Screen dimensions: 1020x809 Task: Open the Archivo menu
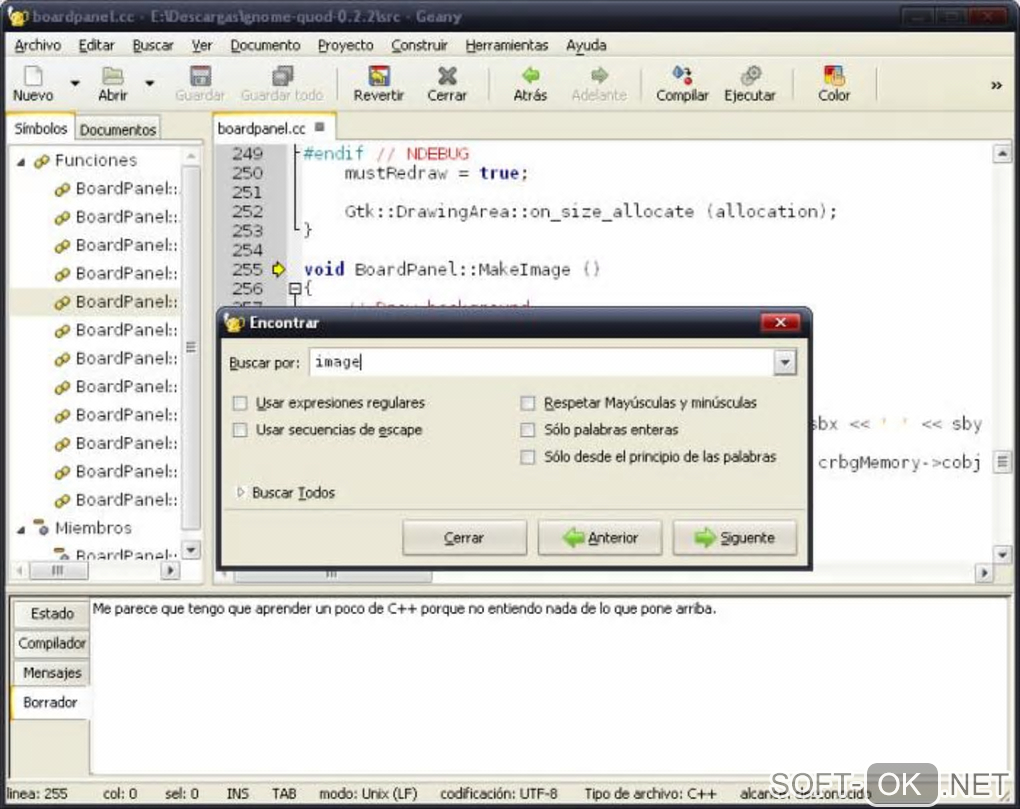pyautogui.click(x=38, y=46)
